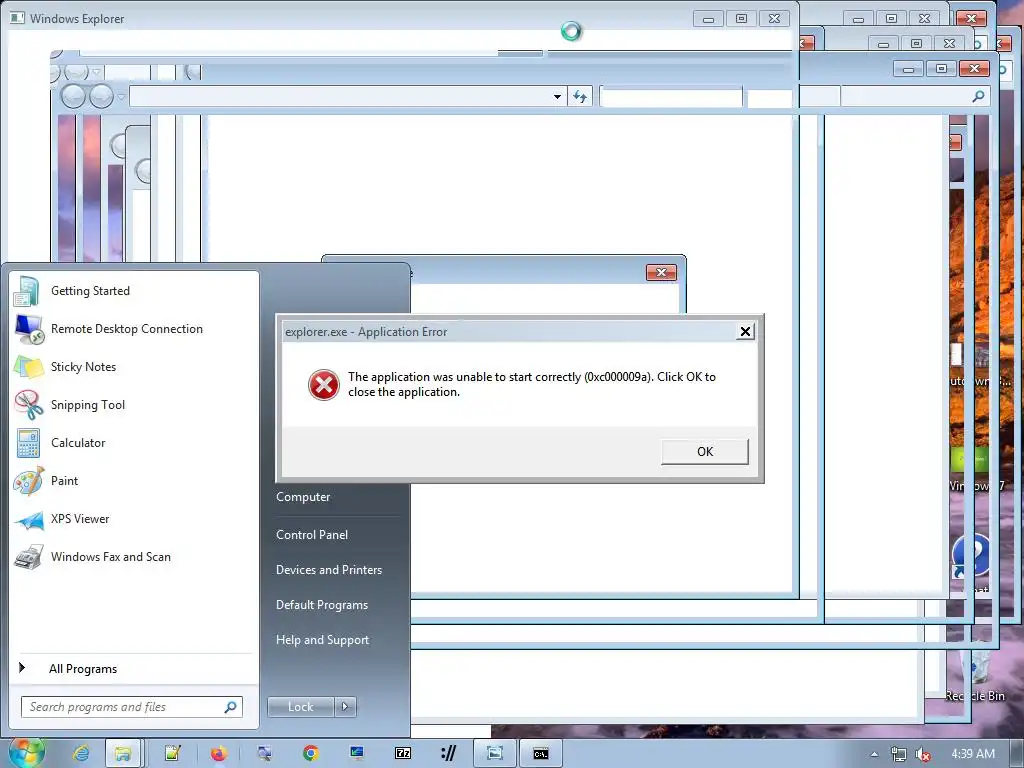Open address bar dropdown in Explorer window
Image resolution: width=1024 pixels, height=768 pixels.
557,97
